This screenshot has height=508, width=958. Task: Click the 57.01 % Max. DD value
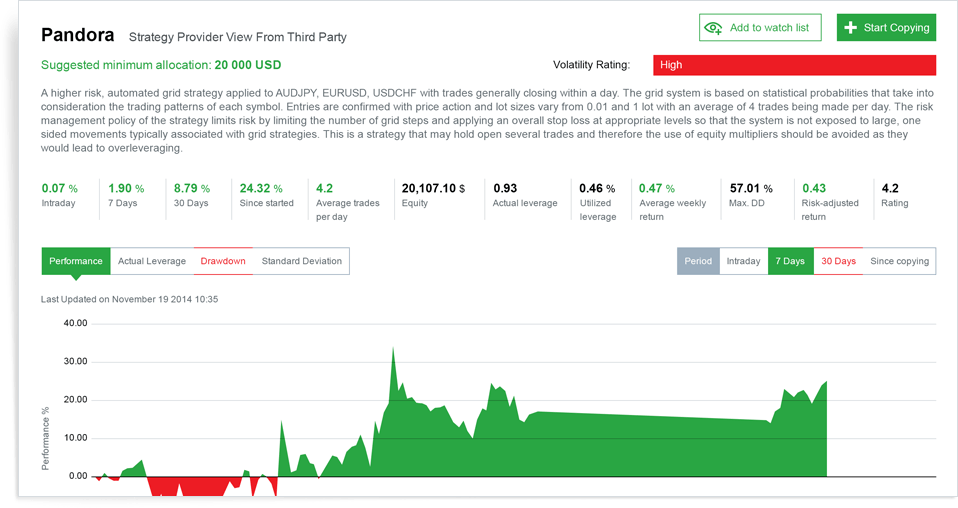(x=751, y=188)
